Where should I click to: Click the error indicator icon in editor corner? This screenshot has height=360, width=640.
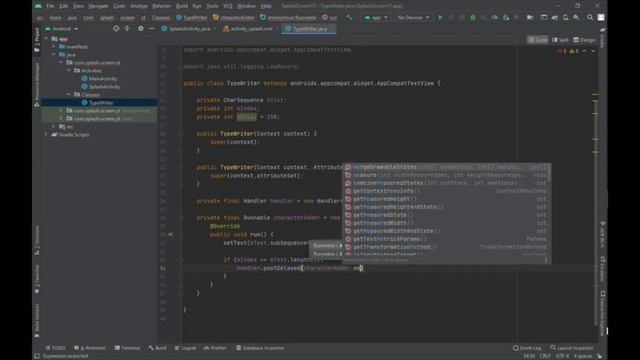tap(561, 51)
